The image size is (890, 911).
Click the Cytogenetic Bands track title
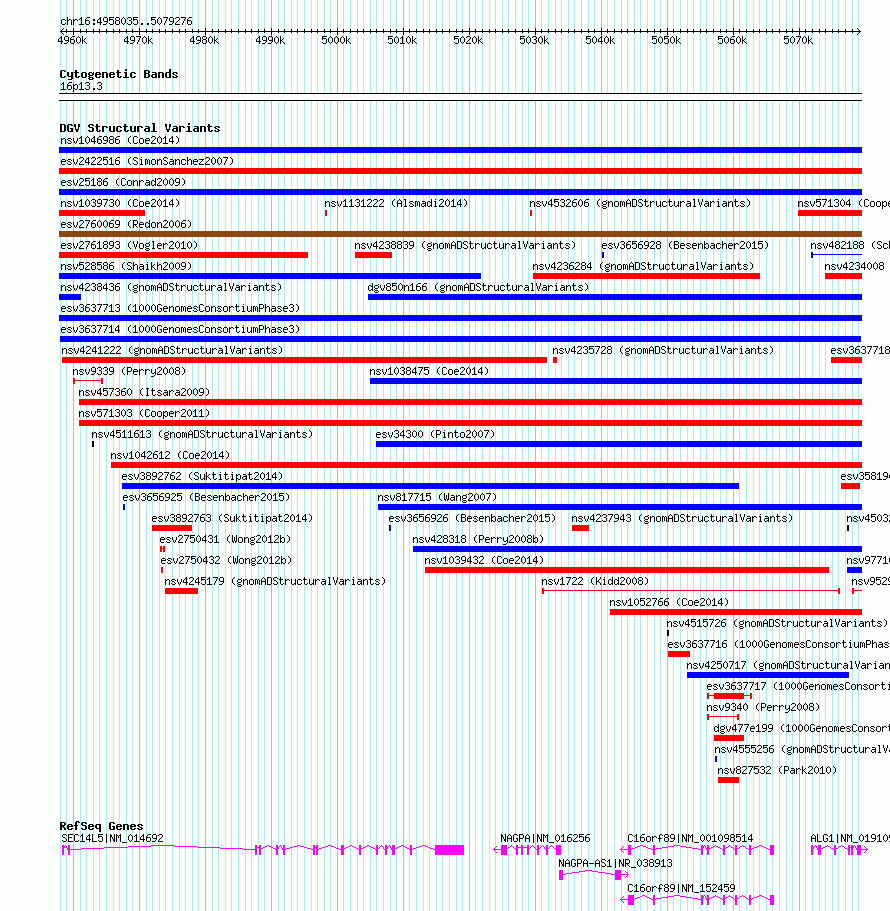click(x=119, y=74)
